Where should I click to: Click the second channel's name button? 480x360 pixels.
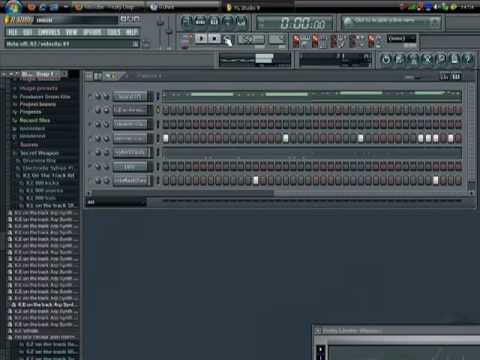tap(130, 110)
